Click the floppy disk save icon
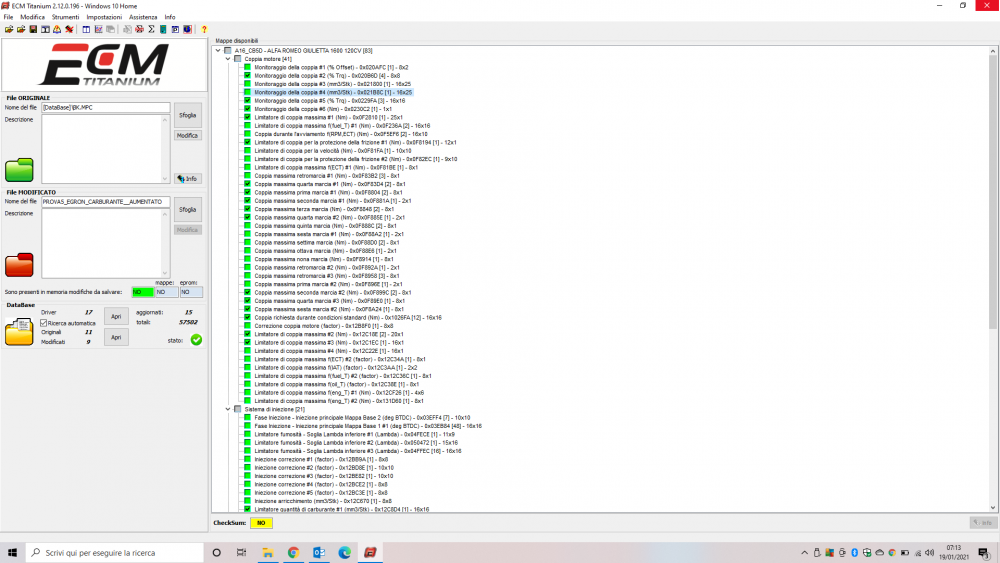 point(33,29)
